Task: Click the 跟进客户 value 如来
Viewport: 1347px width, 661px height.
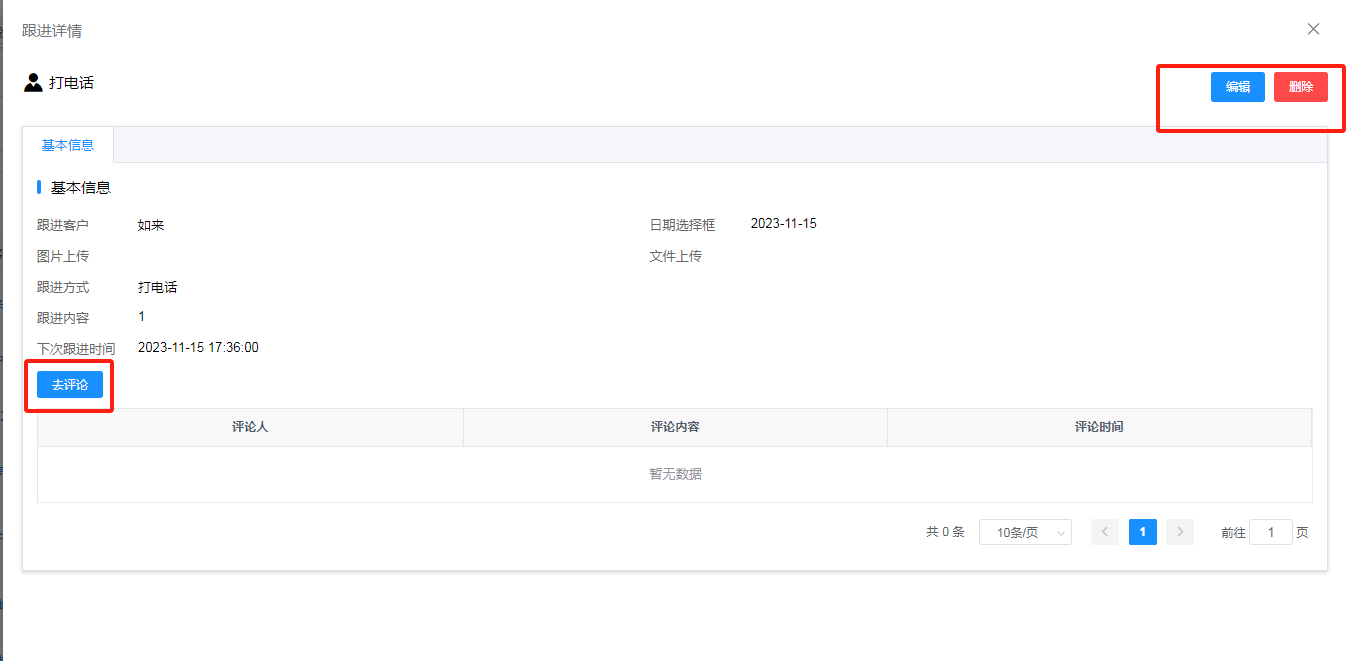Action: point(151,226)
